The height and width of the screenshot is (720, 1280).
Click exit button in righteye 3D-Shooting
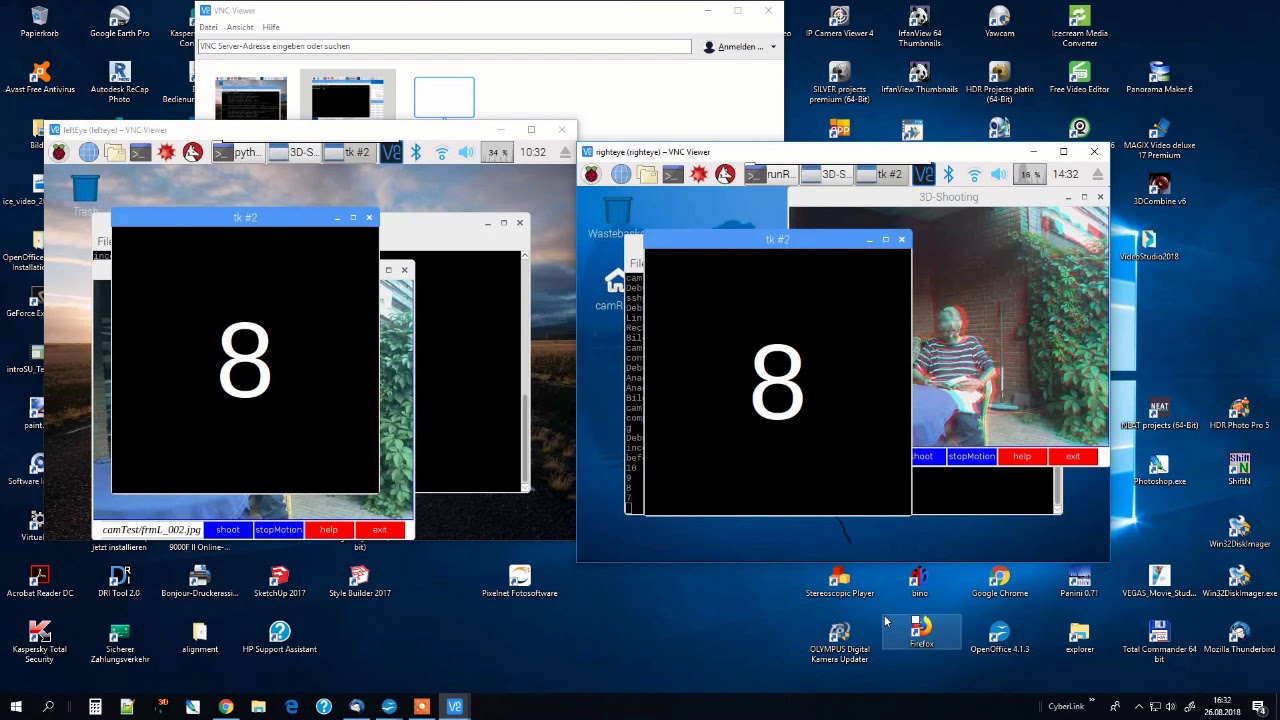coord(1073,456)
